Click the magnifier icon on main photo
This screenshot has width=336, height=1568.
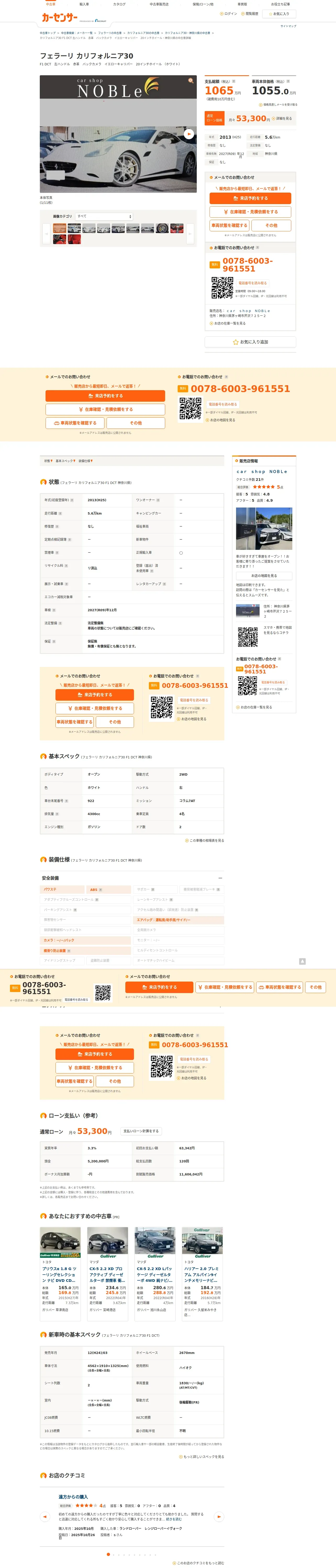(x=191, y=80)
